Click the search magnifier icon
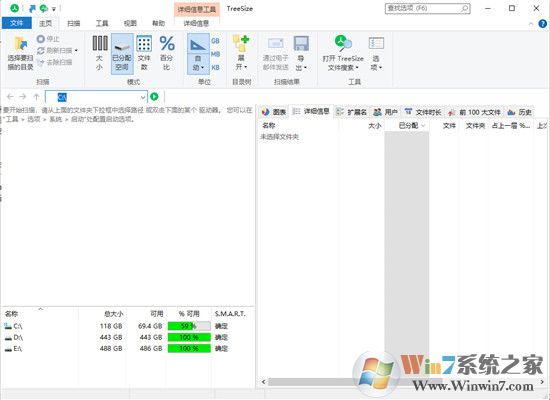The height and width of the screenshot is (400, 550). [x=465, y=8]
